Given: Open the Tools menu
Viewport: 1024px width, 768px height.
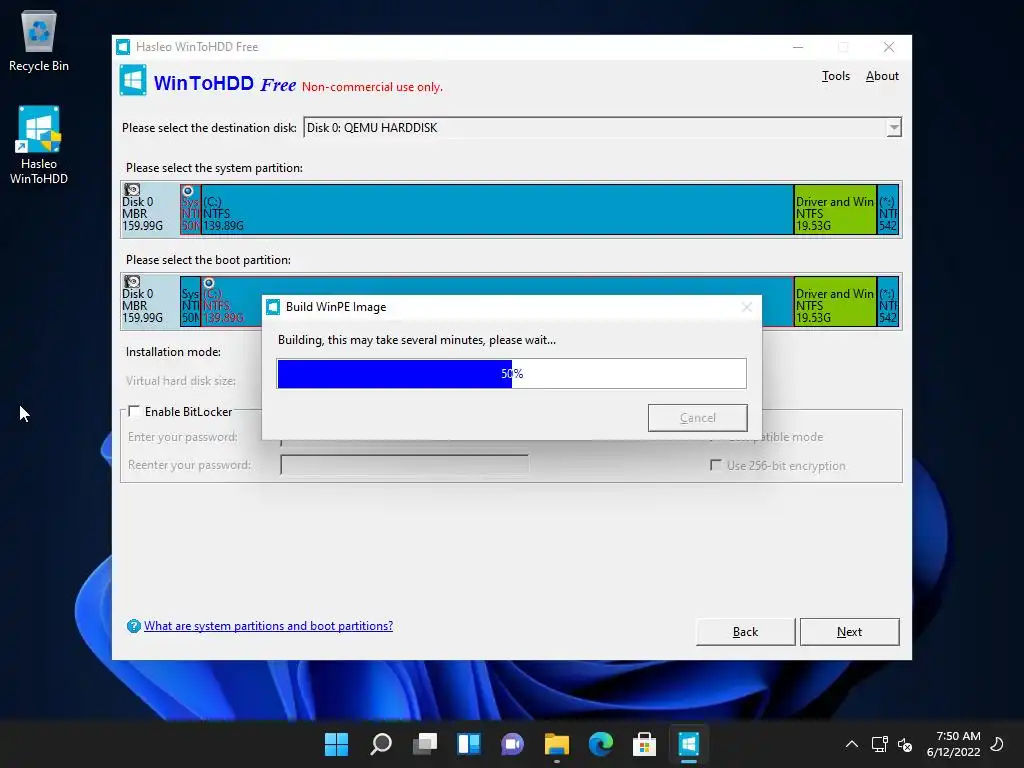Looking at the screenshot, I should (835, 76).
